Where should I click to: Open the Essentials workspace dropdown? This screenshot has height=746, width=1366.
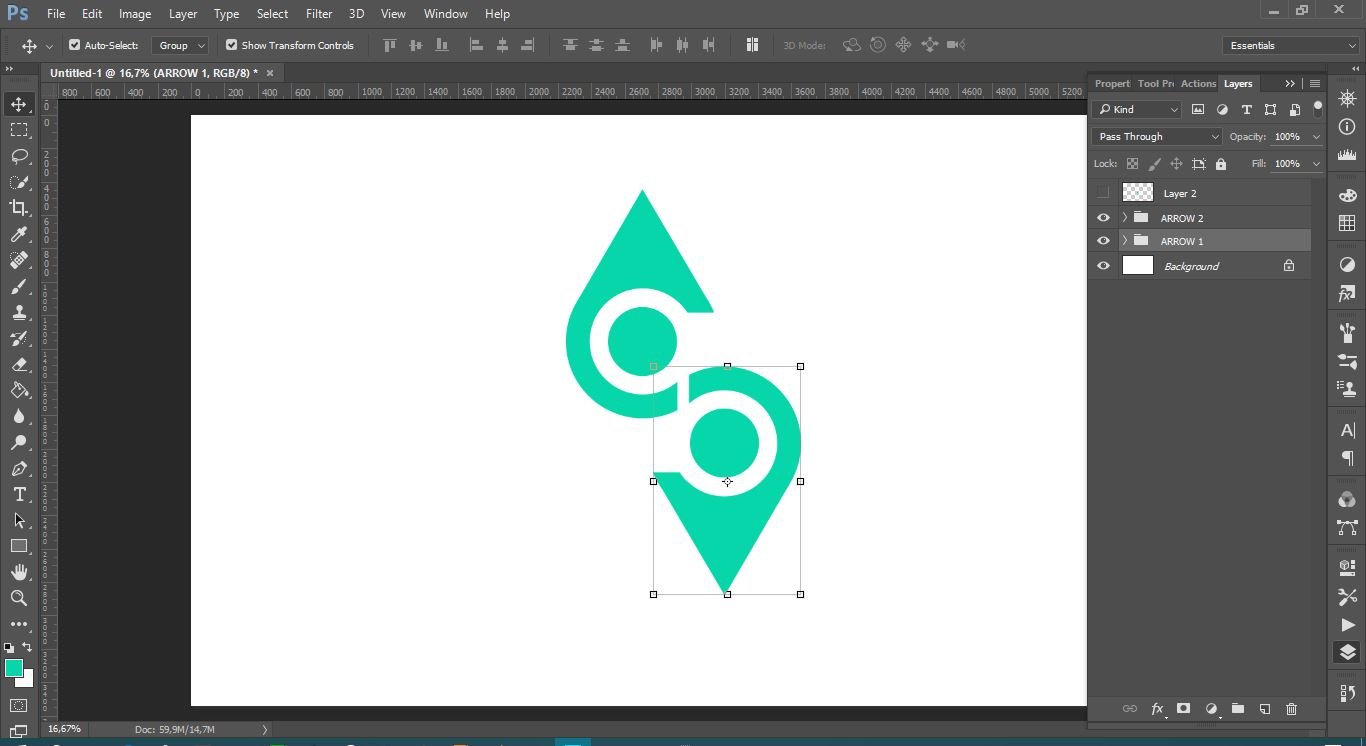coord(1291,45)
